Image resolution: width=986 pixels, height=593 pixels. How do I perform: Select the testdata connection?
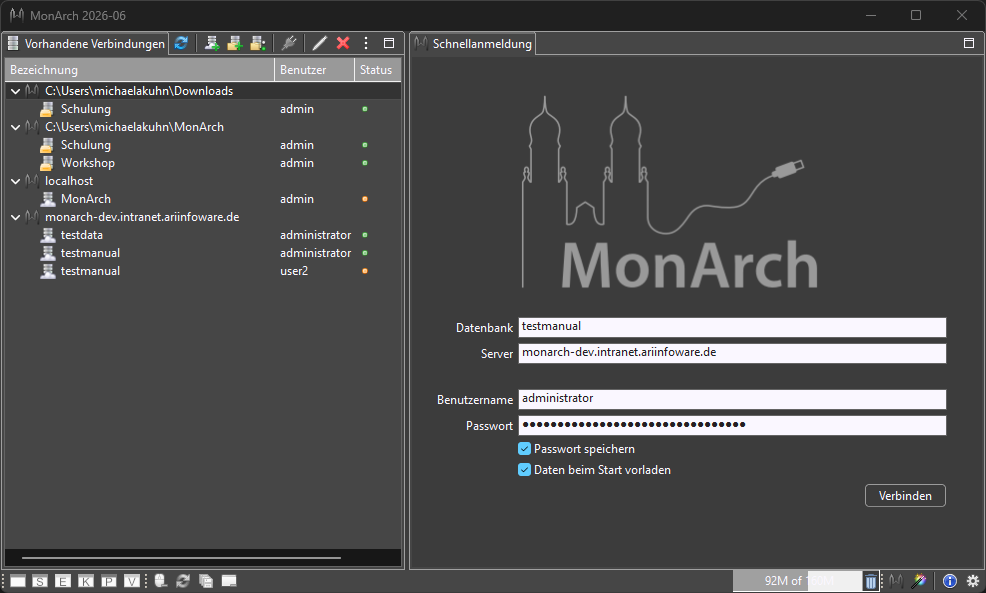pos(82,235)
